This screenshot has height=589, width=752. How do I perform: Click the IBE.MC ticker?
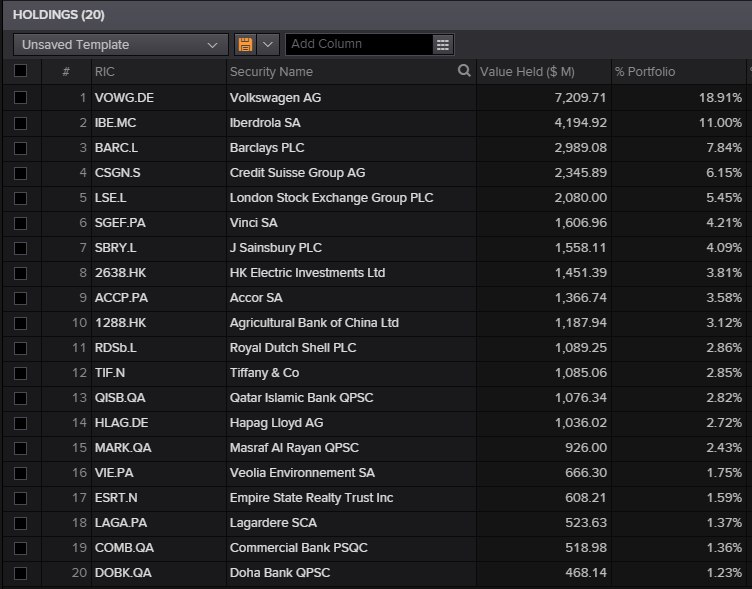pyautogui.click(x=115, y=123)
